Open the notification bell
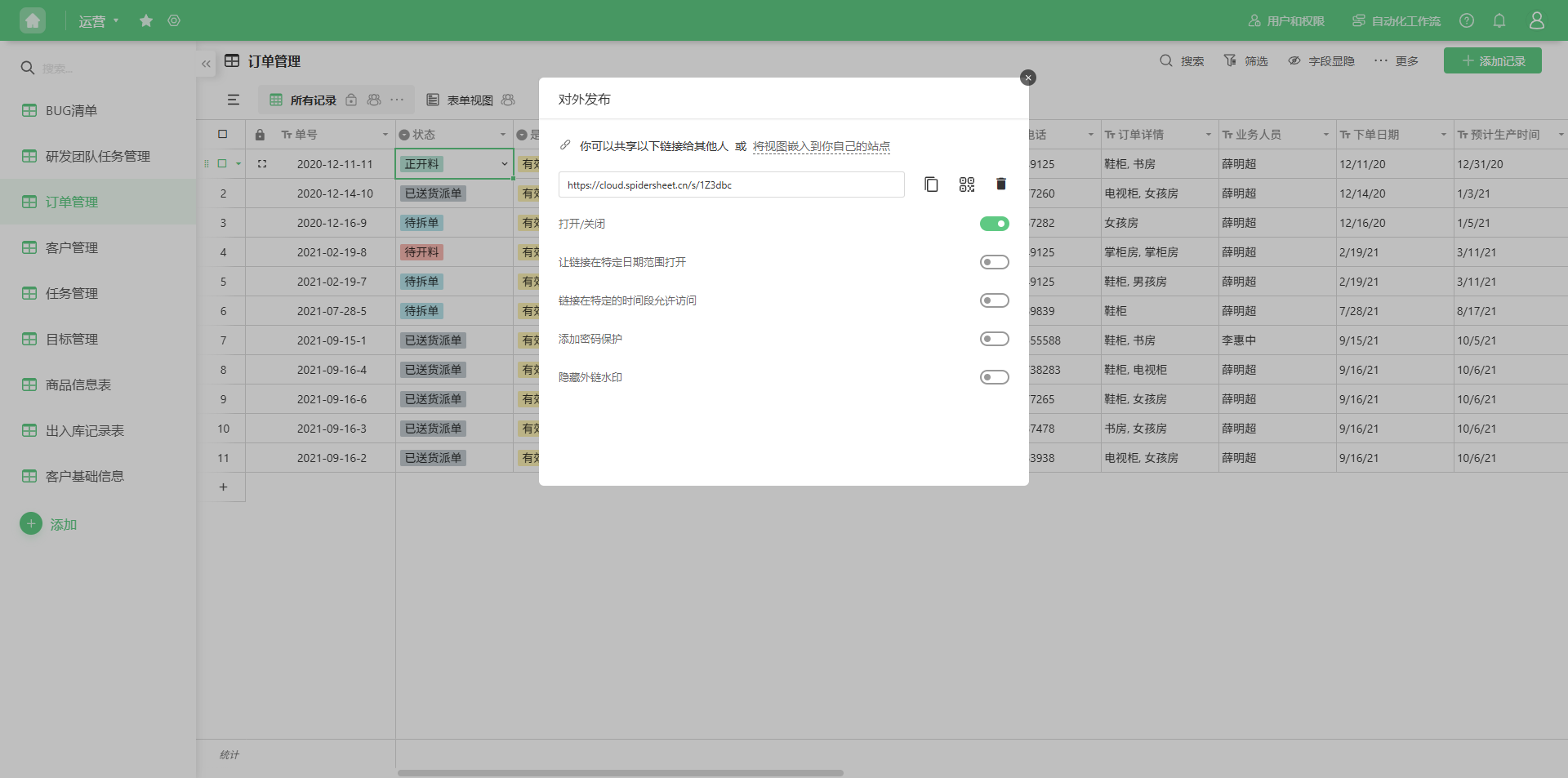This screenshot has height=778, width=1568. pyautogui.click(x=1499, y=20)
